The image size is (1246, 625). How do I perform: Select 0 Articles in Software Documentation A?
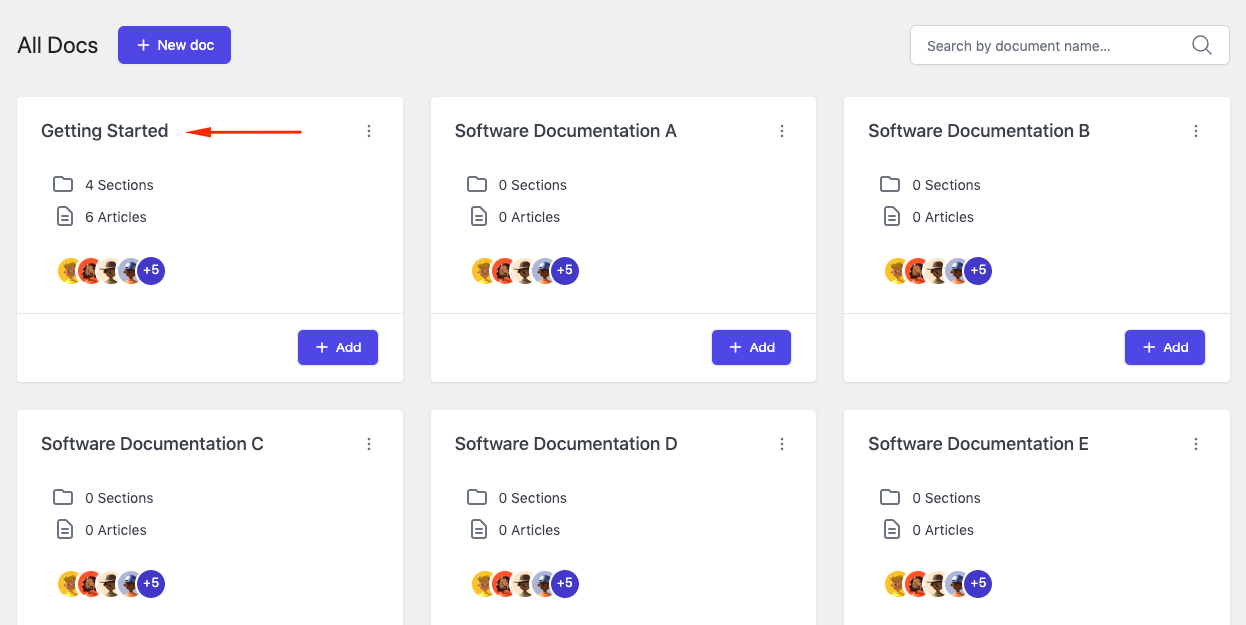click(529, 217)
